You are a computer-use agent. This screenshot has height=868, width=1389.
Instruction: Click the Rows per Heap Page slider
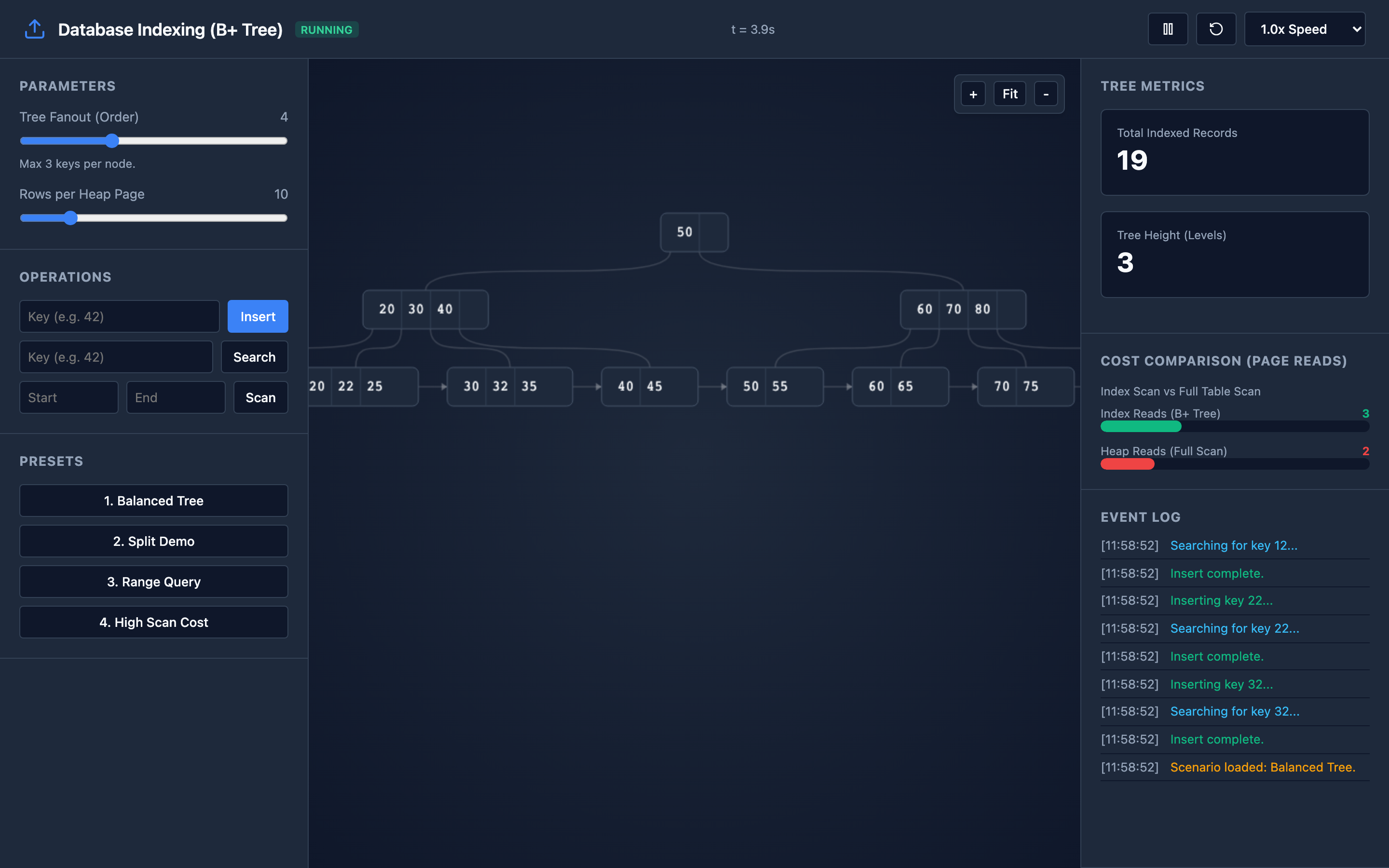[x=153, y=218]
